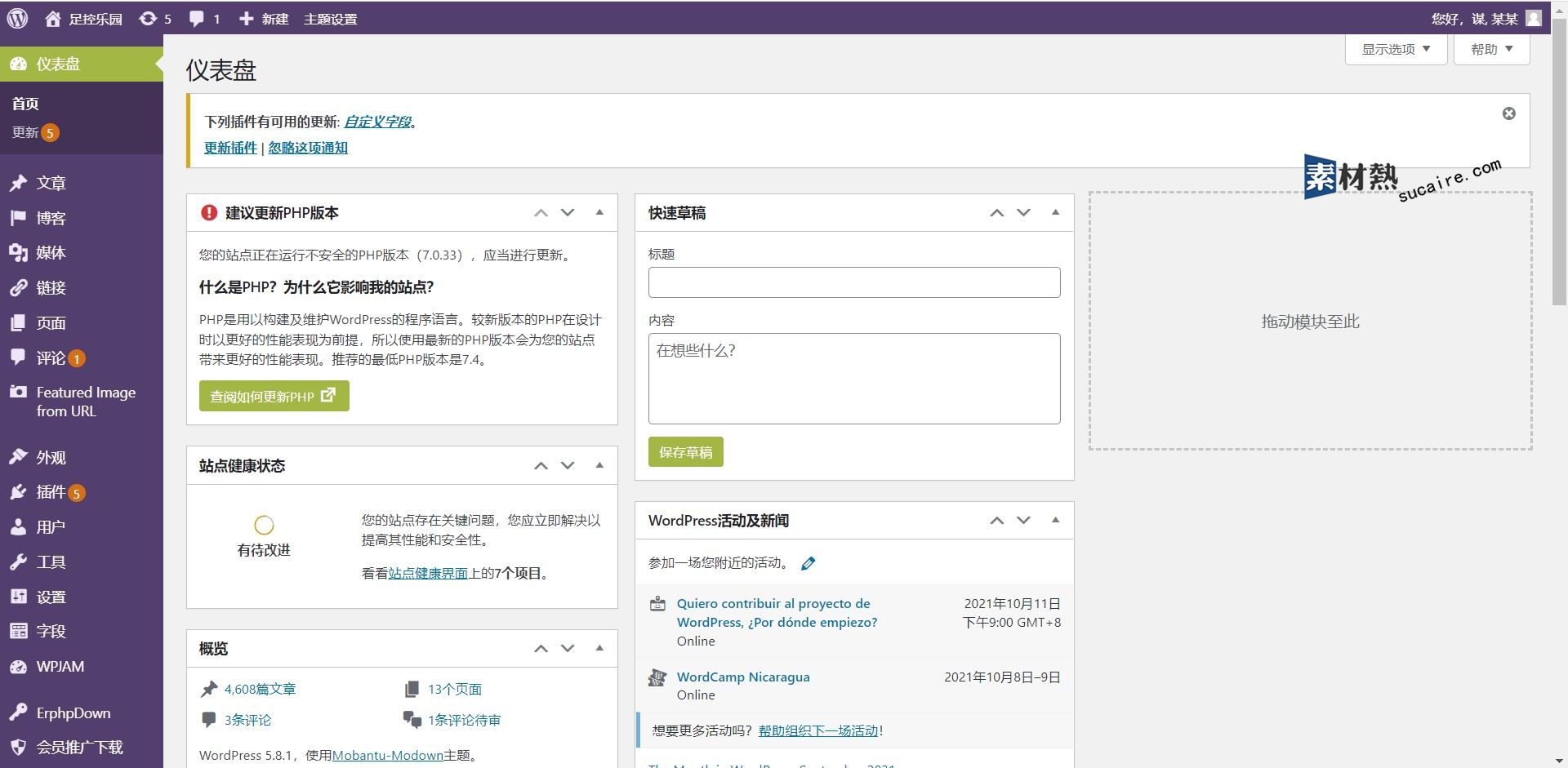Collapse the 快速草稿 panel
This screenshot has width=1568, height=768.
1055,212
